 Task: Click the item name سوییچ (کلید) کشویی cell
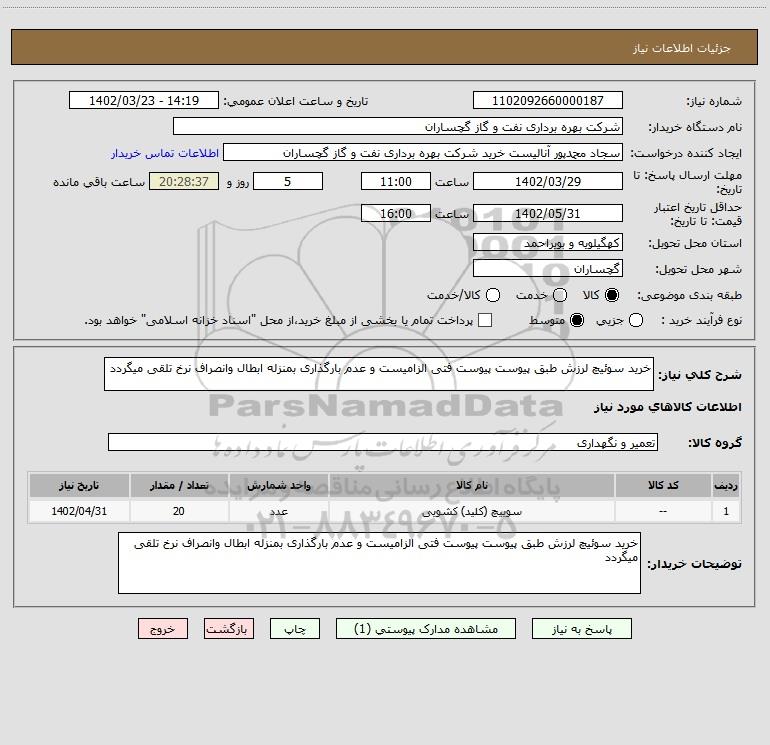point(472,511)
